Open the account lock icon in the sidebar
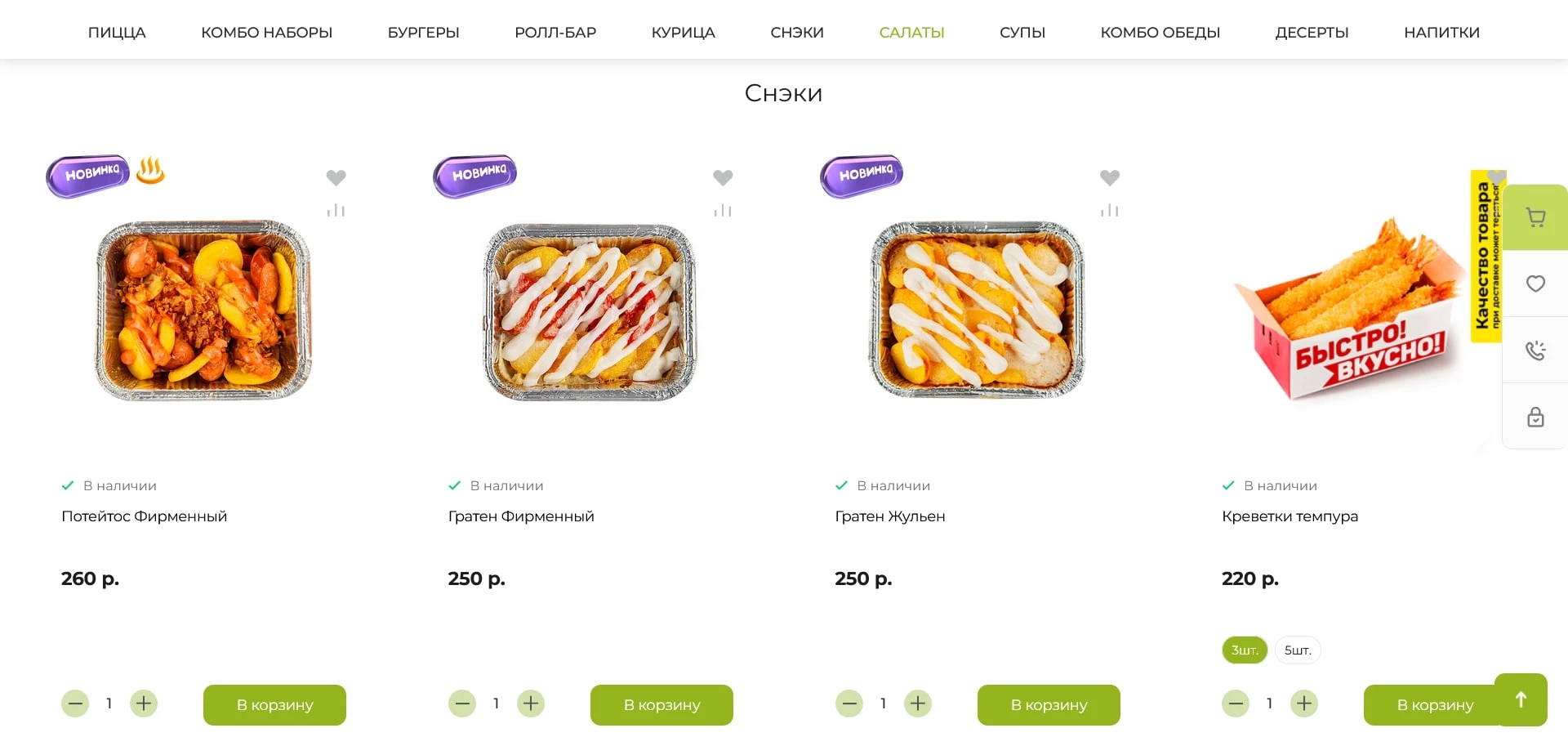The width and height of the screenshot is (1568, 746). point(1536,418)
